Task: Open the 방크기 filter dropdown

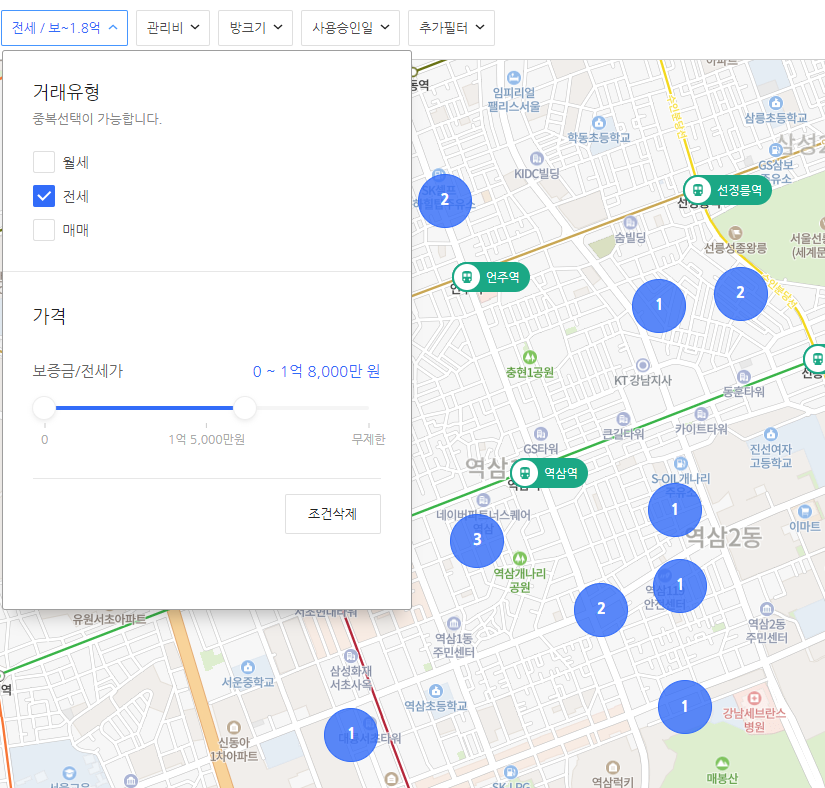Action: pos(255,28)
